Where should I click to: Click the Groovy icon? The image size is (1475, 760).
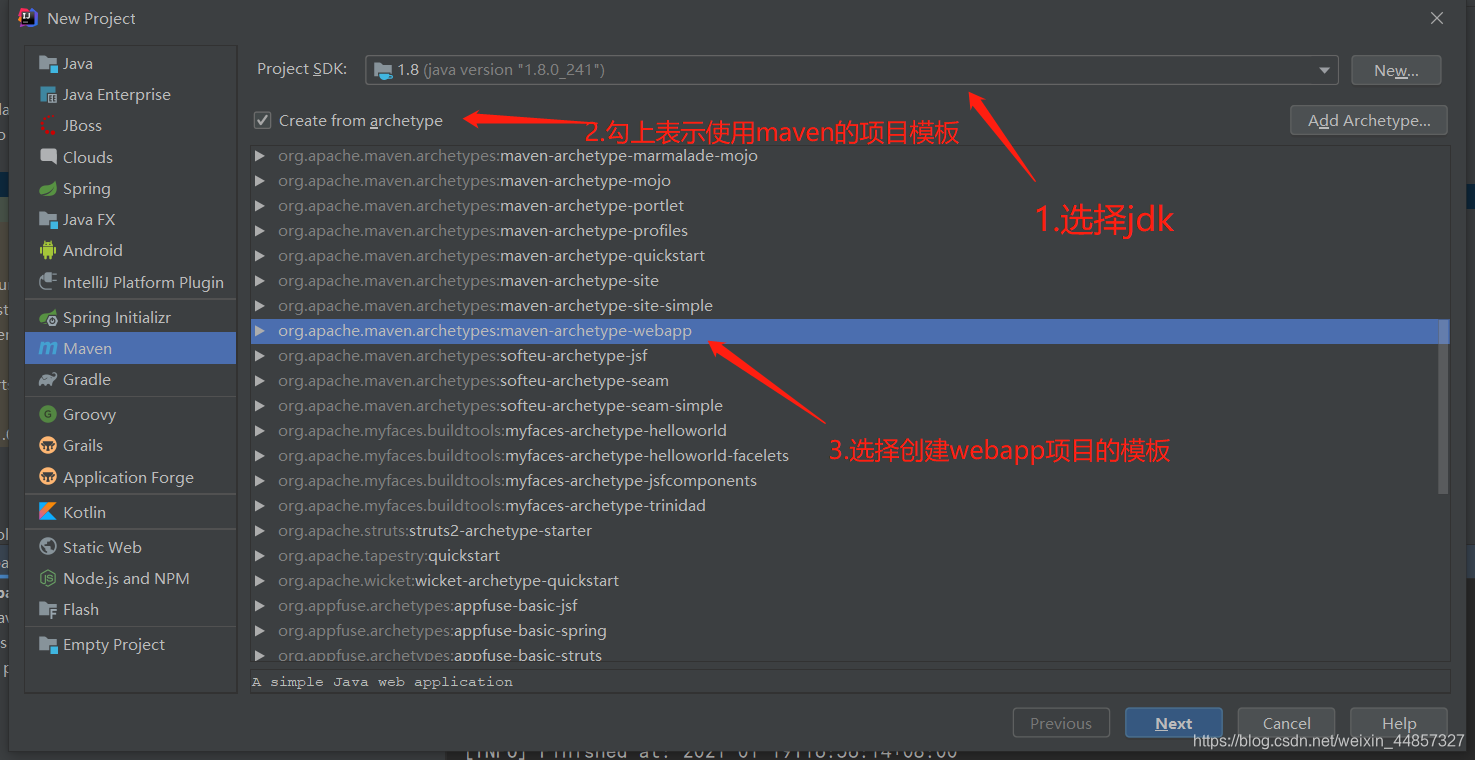point(48,415)
